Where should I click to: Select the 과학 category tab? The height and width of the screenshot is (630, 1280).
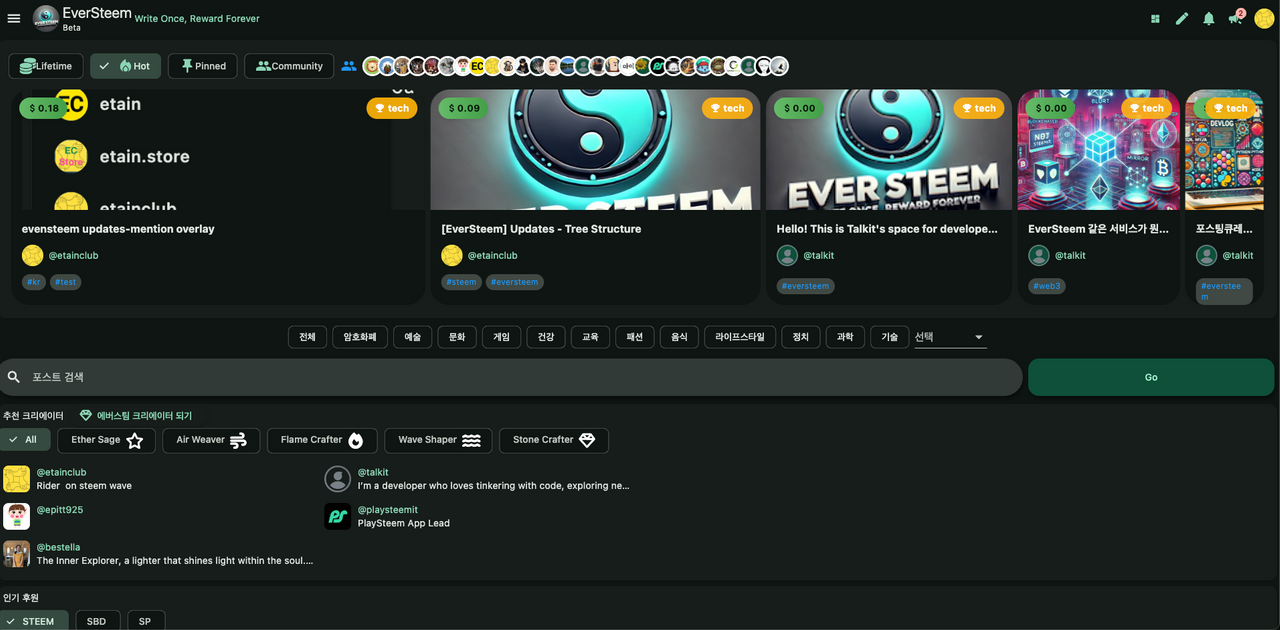pyautogui.click(x=845, y=337)
